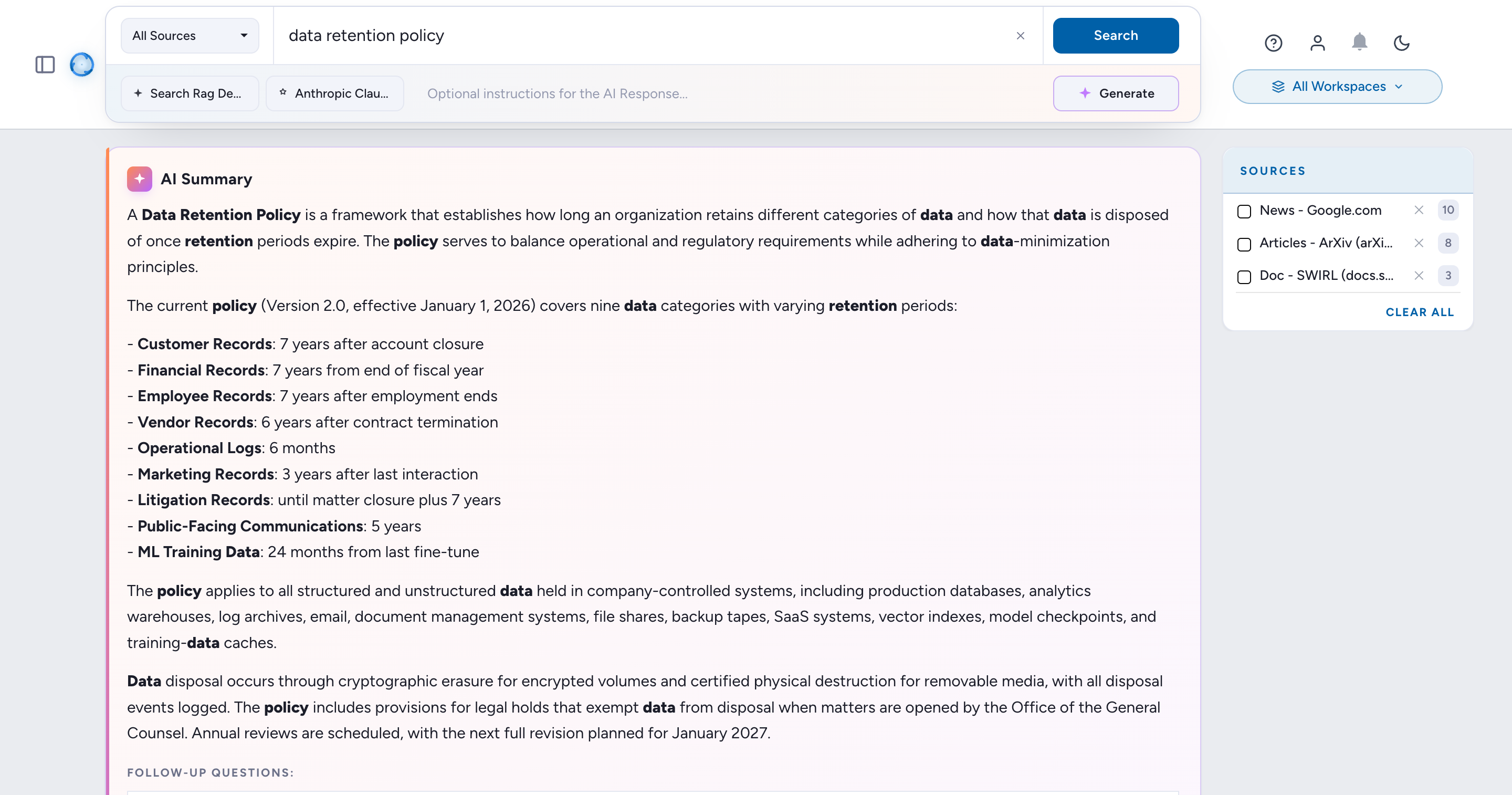Click the Articles - ArXiv source label
Image resolution: width=1512 pixels, height=795 pixels.
click(x=1326, y=243)
